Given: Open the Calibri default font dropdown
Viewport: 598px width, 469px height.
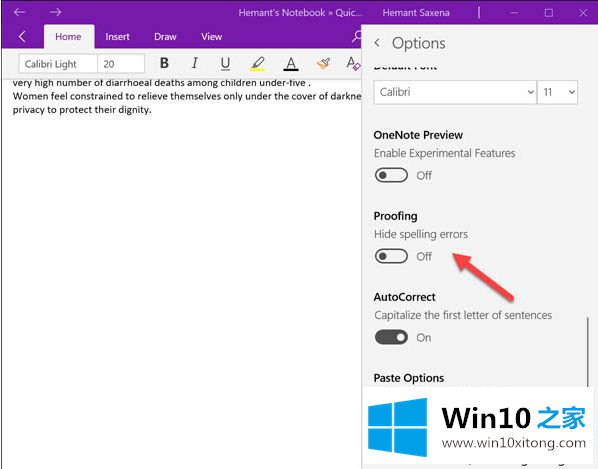Looking at the screenshot, I should [455, 92].
